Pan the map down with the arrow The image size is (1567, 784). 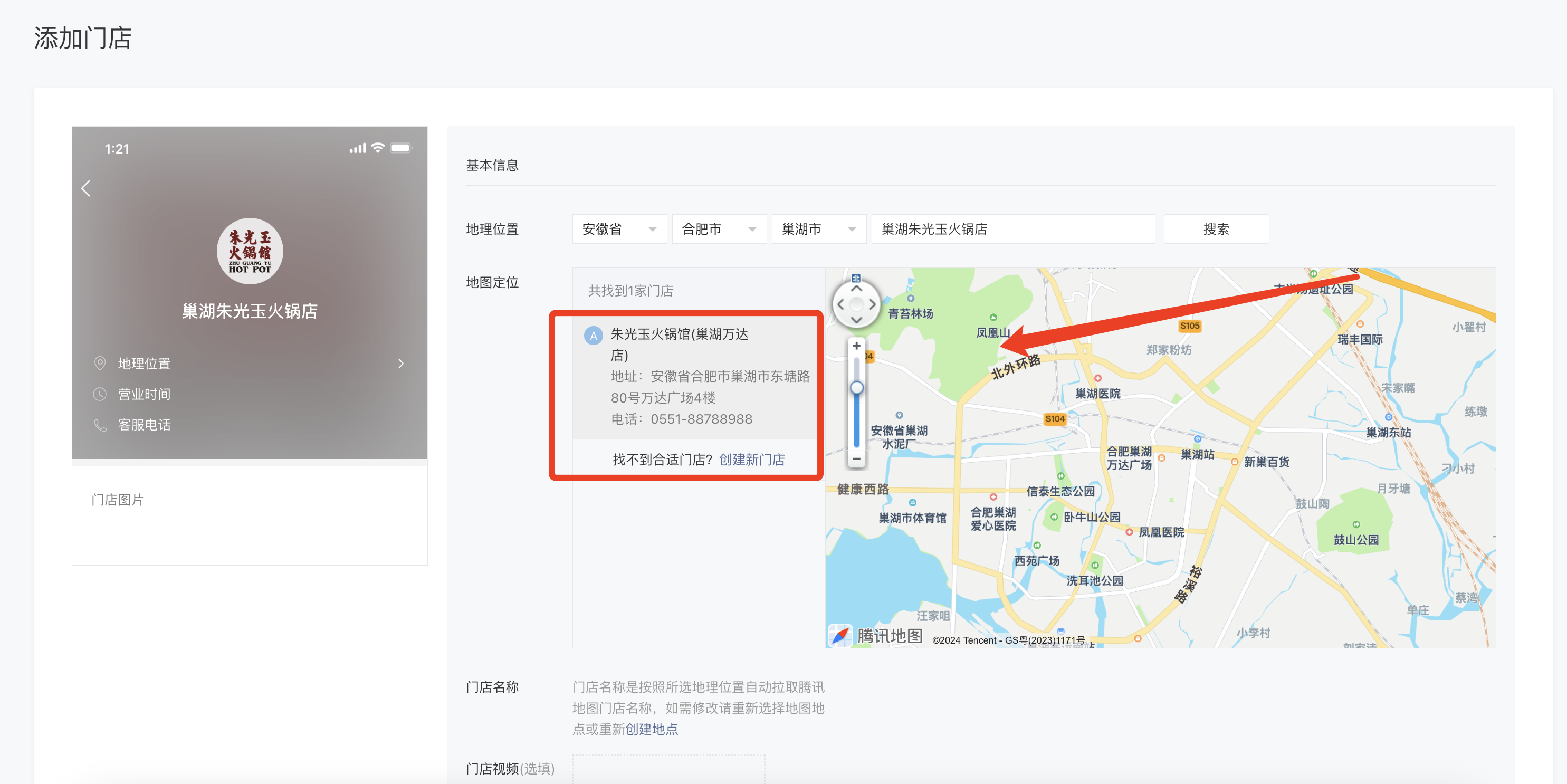coord(856,320)
